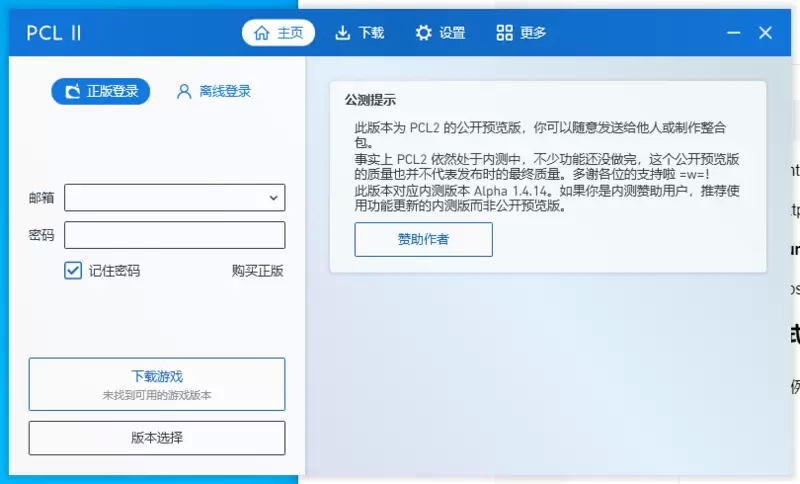Open the 设置 settings tab

(440, 33)
